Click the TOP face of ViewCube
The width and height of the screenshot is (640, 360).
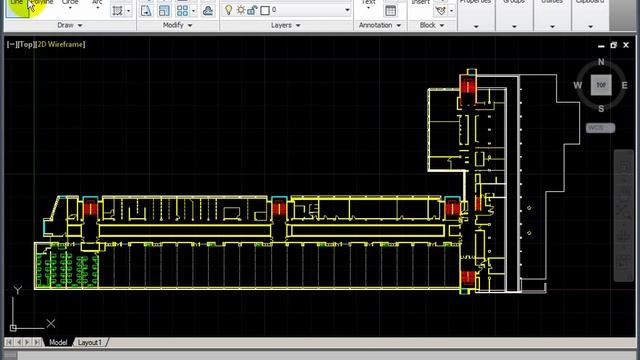(601, 85)
